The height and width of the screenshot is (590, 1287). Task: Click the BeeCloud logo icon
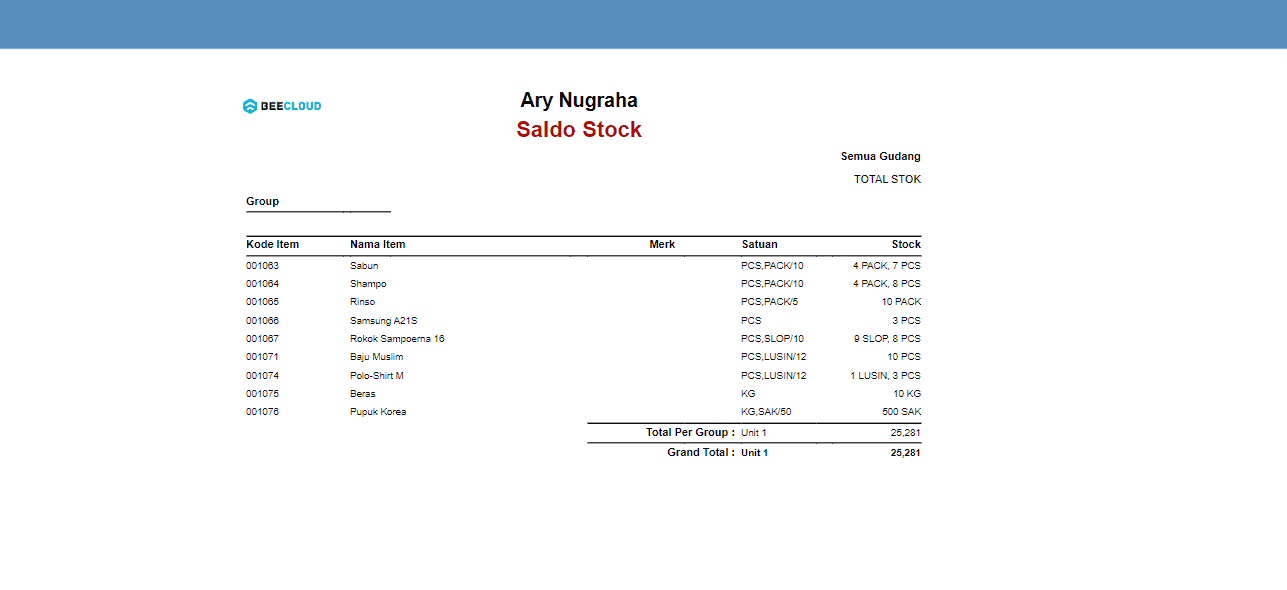250,106
